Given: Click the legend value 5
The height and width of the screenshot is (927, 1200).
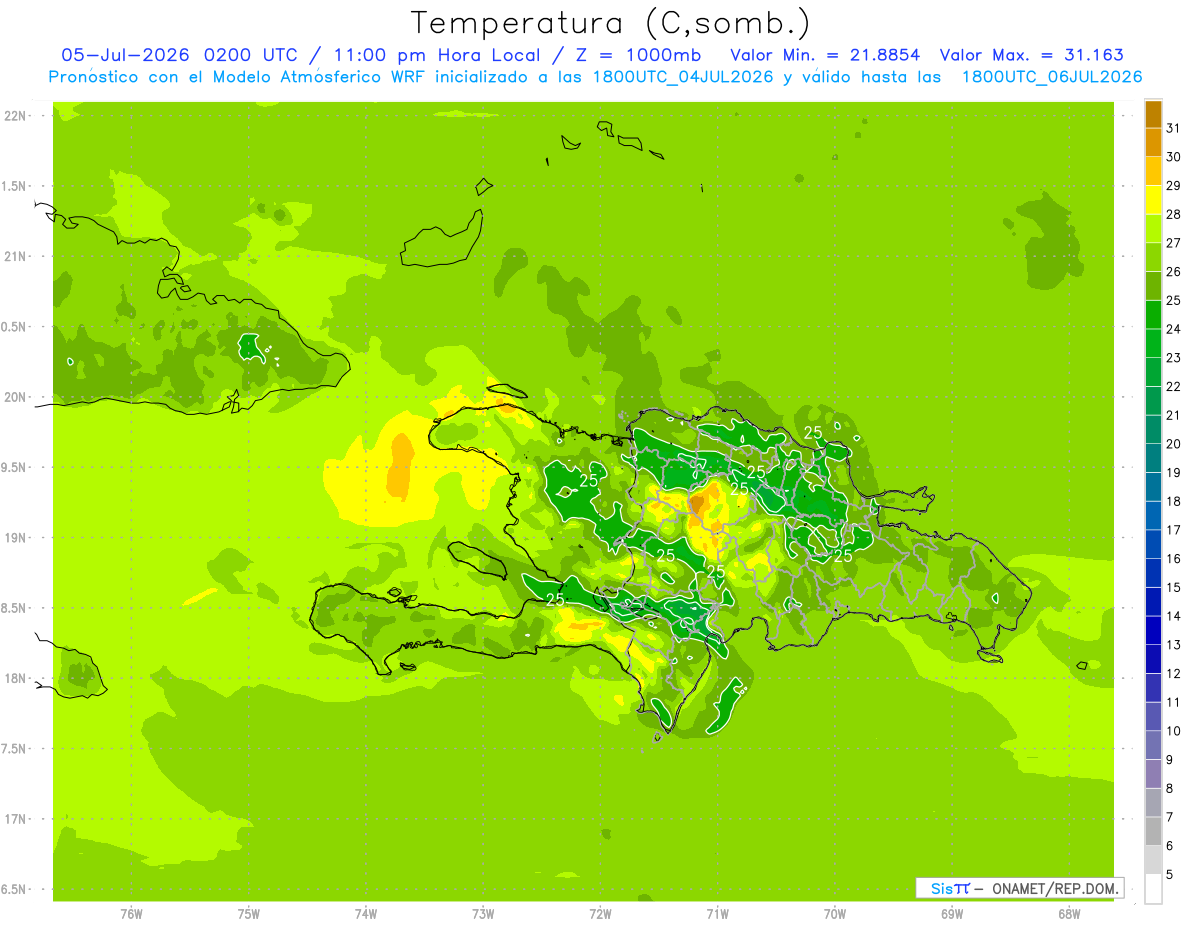Looking at the screenshot, I should (x=1170, y=874).
